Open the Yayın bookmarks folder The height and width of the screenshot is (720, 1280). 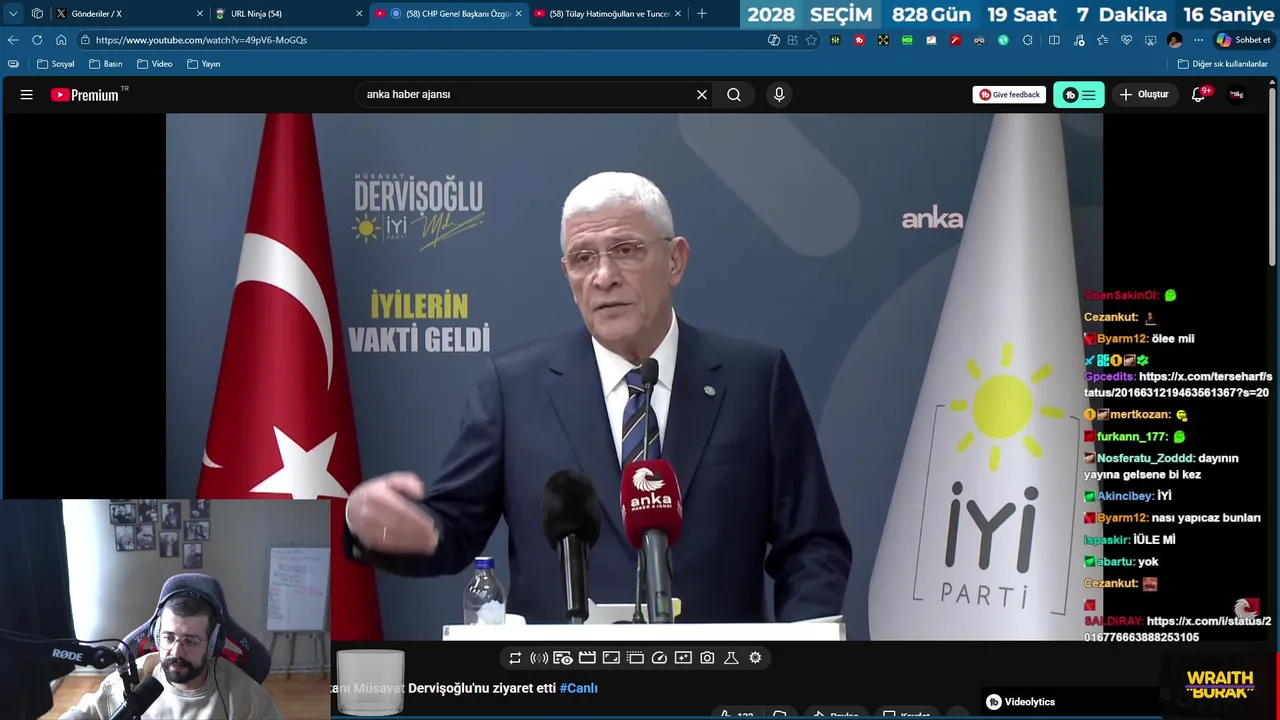[x=203, y=64]
